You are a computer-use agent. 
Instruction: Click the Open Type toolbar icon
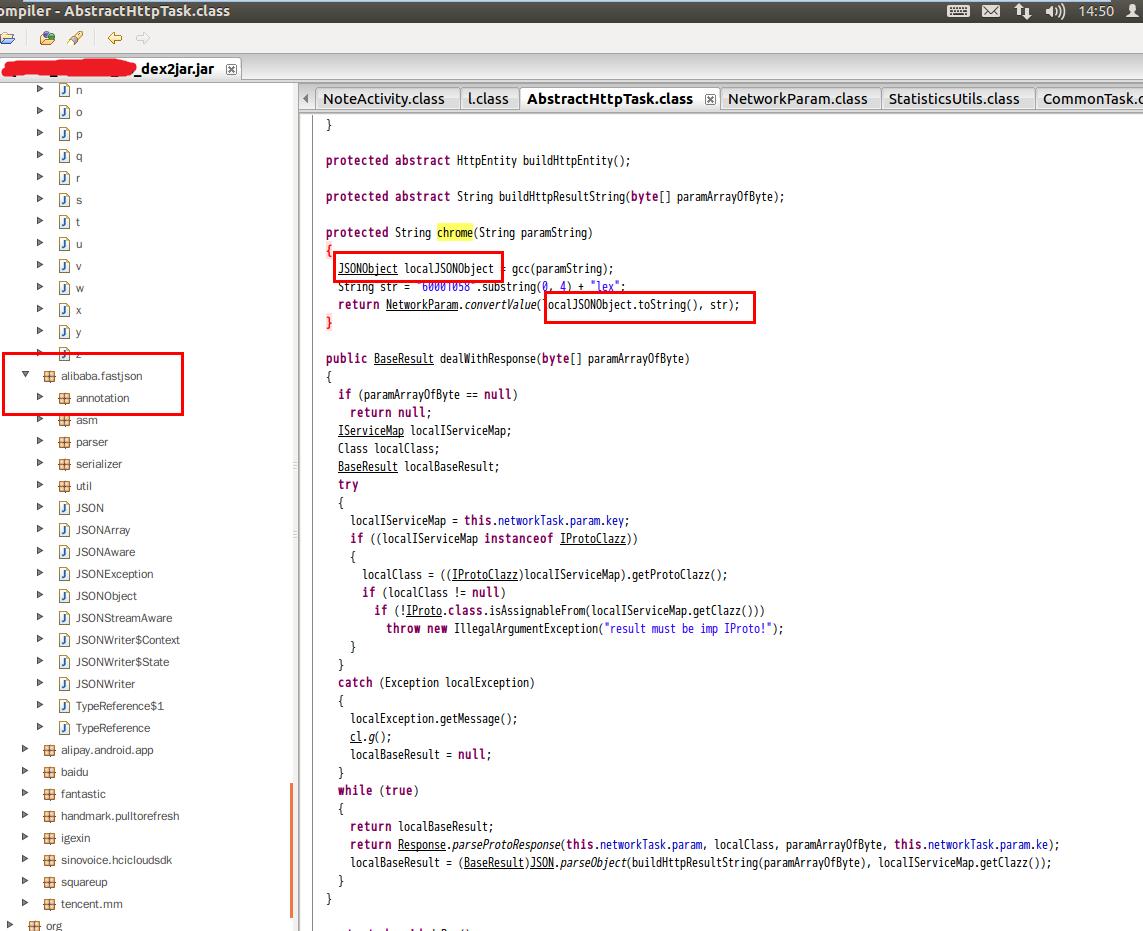coord(47,38)
